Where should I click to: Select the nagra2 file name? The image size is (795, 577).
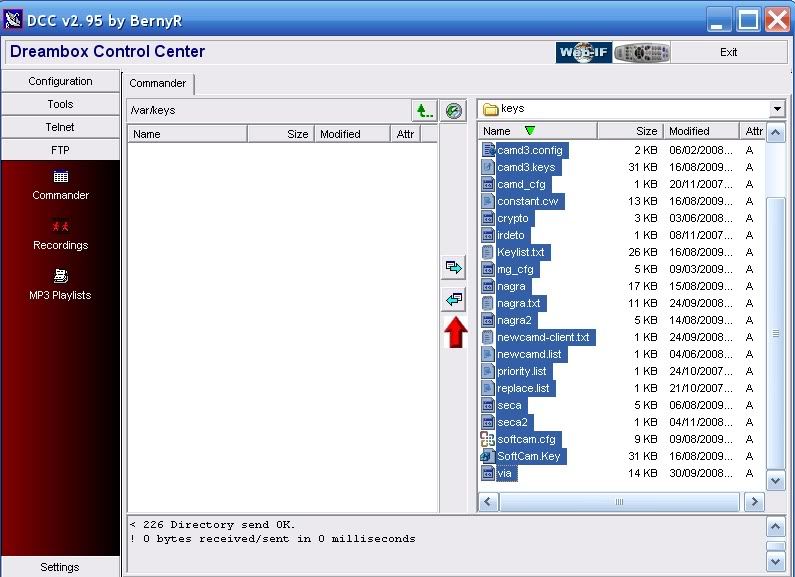point(514,320)
